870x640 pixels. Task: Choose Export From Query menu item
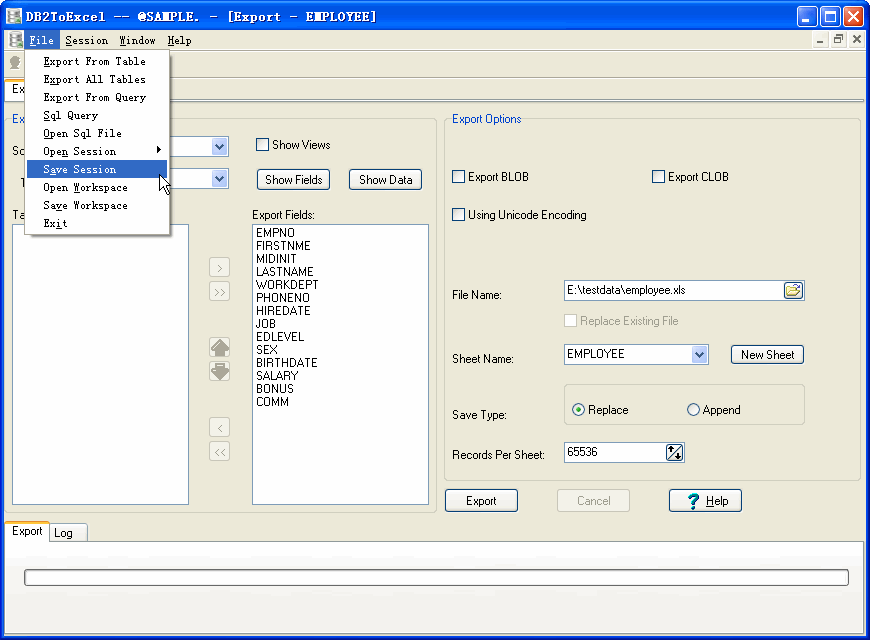coord(97,98)
